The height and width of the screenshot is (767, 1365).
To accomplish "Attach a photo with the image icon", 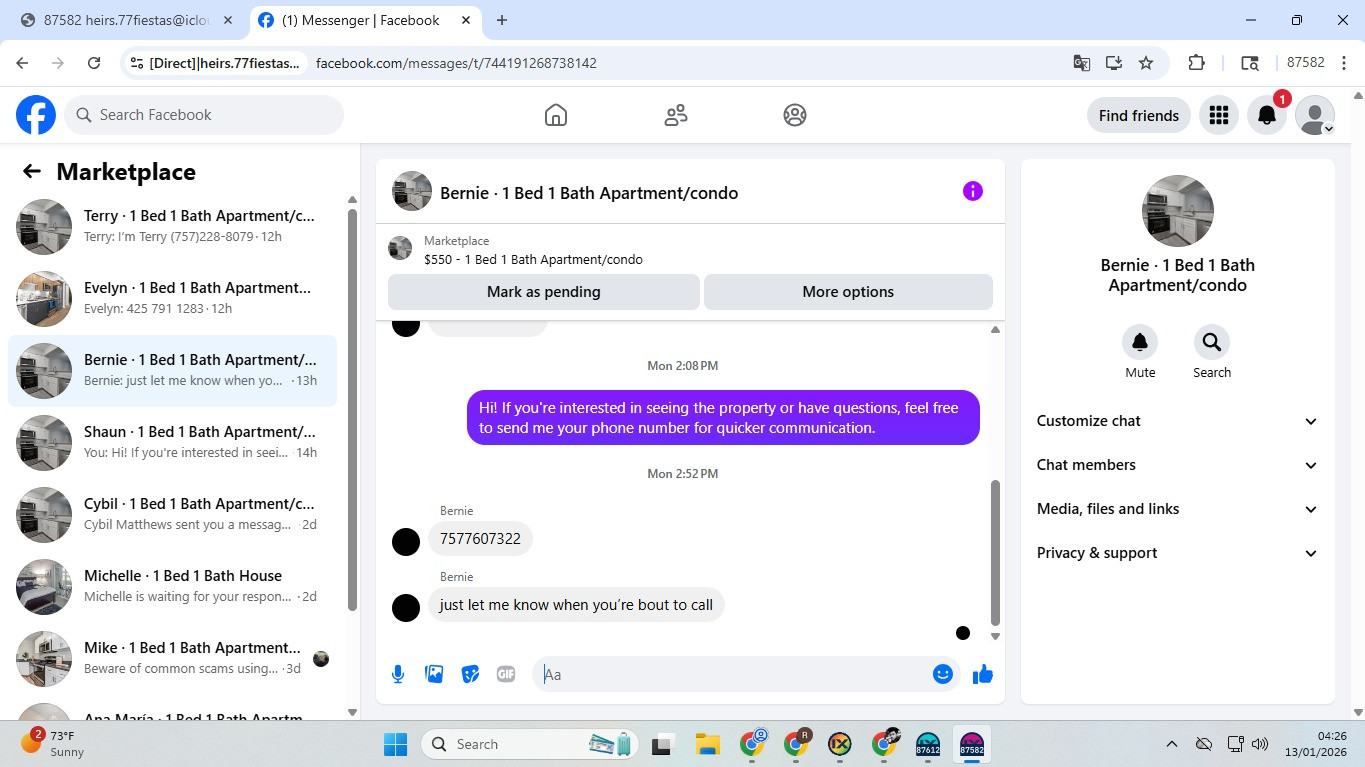I will coord(434,674).
